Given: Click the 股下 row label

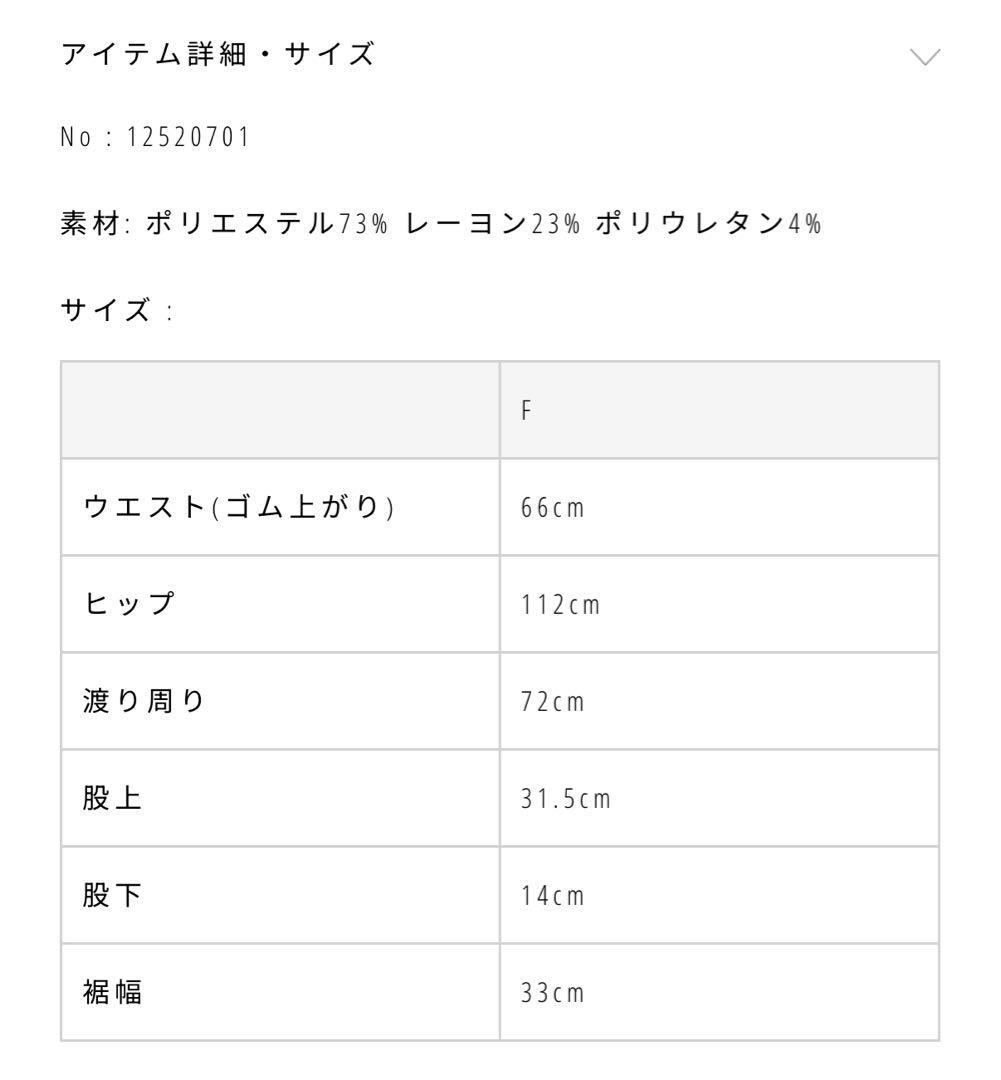Looking at the screenshot, I should [x=112, y=896].
